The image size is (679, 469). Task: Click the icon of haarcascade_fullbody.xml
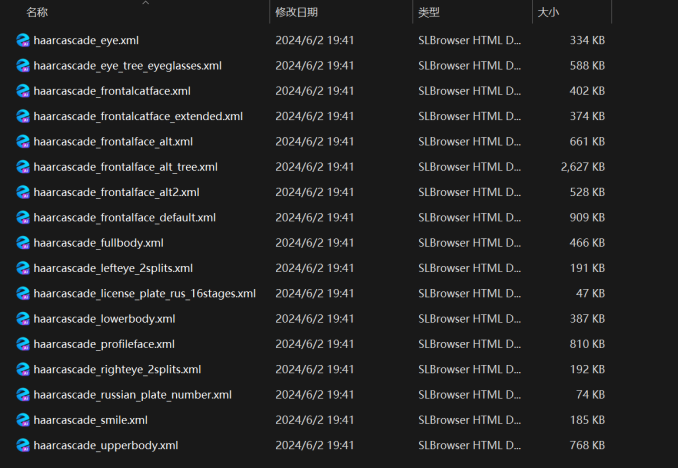tap(23, 243)
